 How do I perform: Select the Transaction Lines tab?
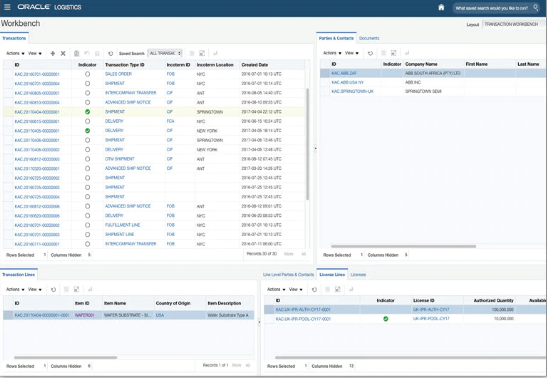click(x=18, y=275)
